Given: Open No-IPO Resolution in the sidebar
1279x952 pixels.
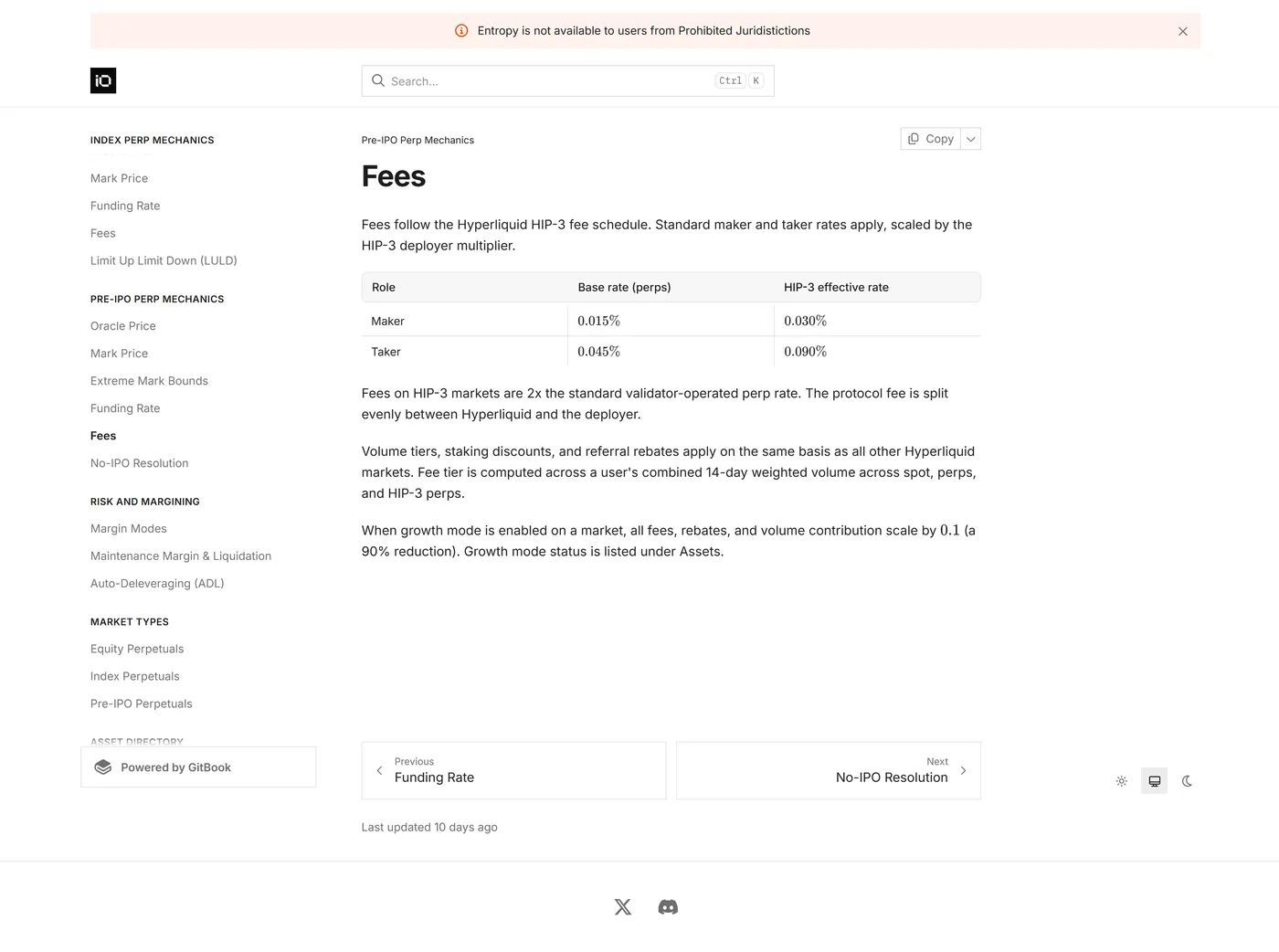Looking at the screenshot, I should 139,463.
